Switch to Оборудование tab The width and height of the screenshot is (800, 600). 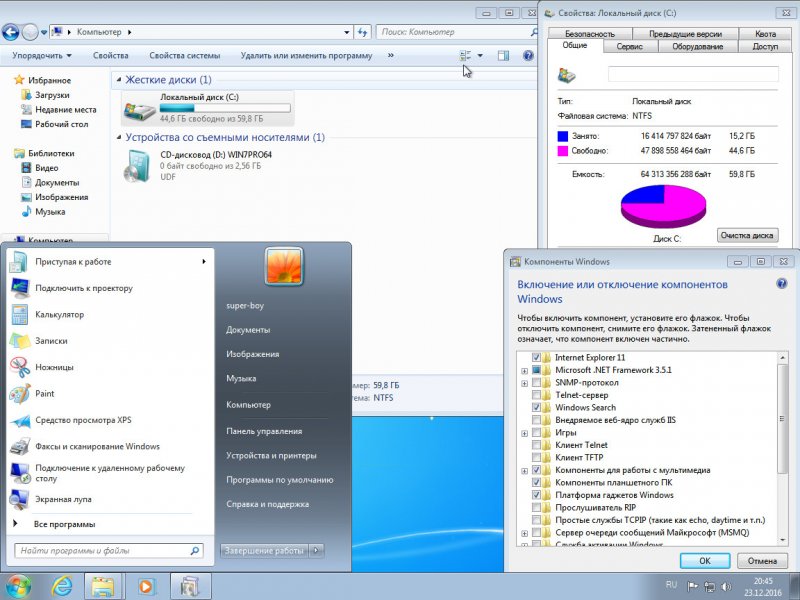[697, 46]
